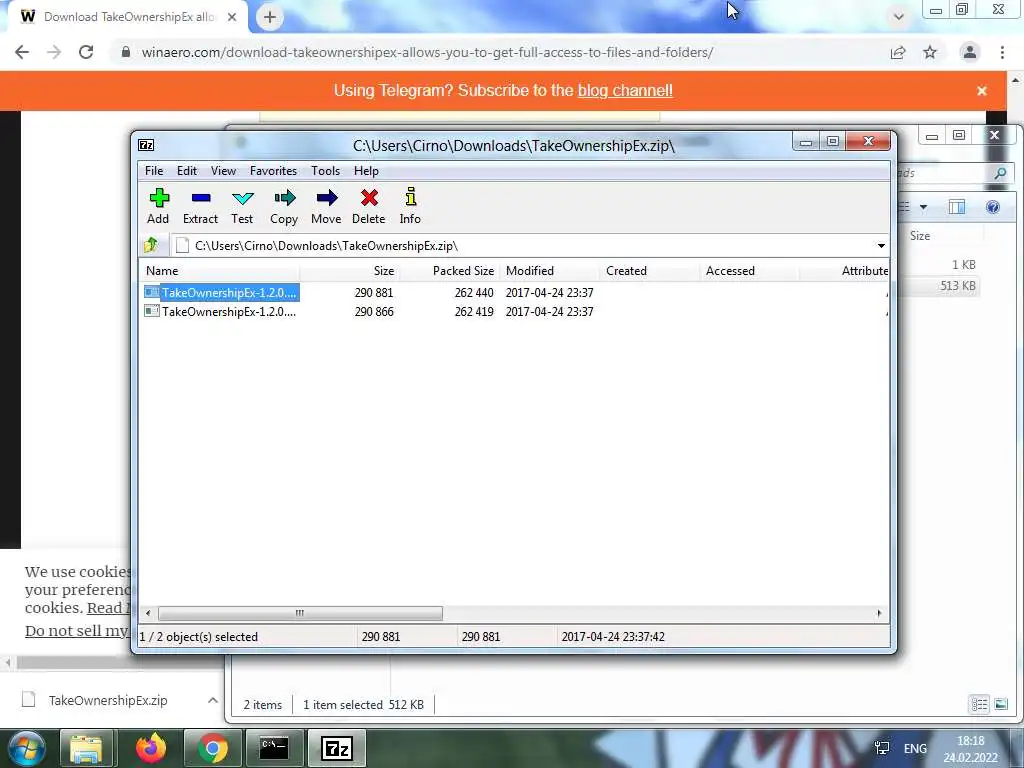Switch to 7-Zip in the taskbar
Viewport: 1024px width, 768px height.
[x=336, y=748]
